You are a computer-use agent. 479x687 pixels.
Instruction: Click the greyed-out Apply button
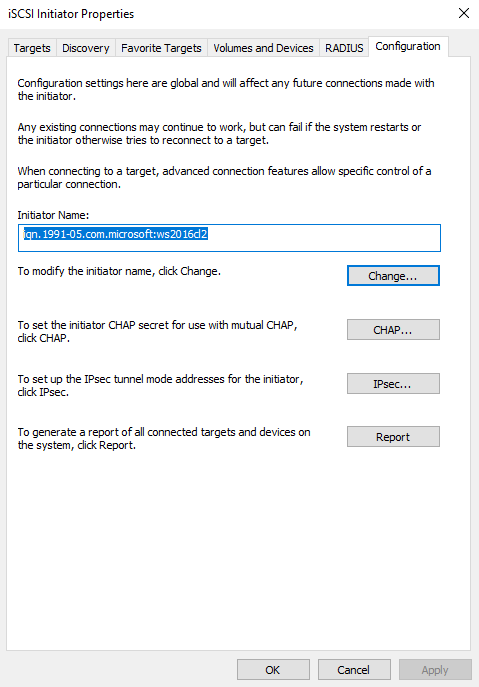(435, 670)
